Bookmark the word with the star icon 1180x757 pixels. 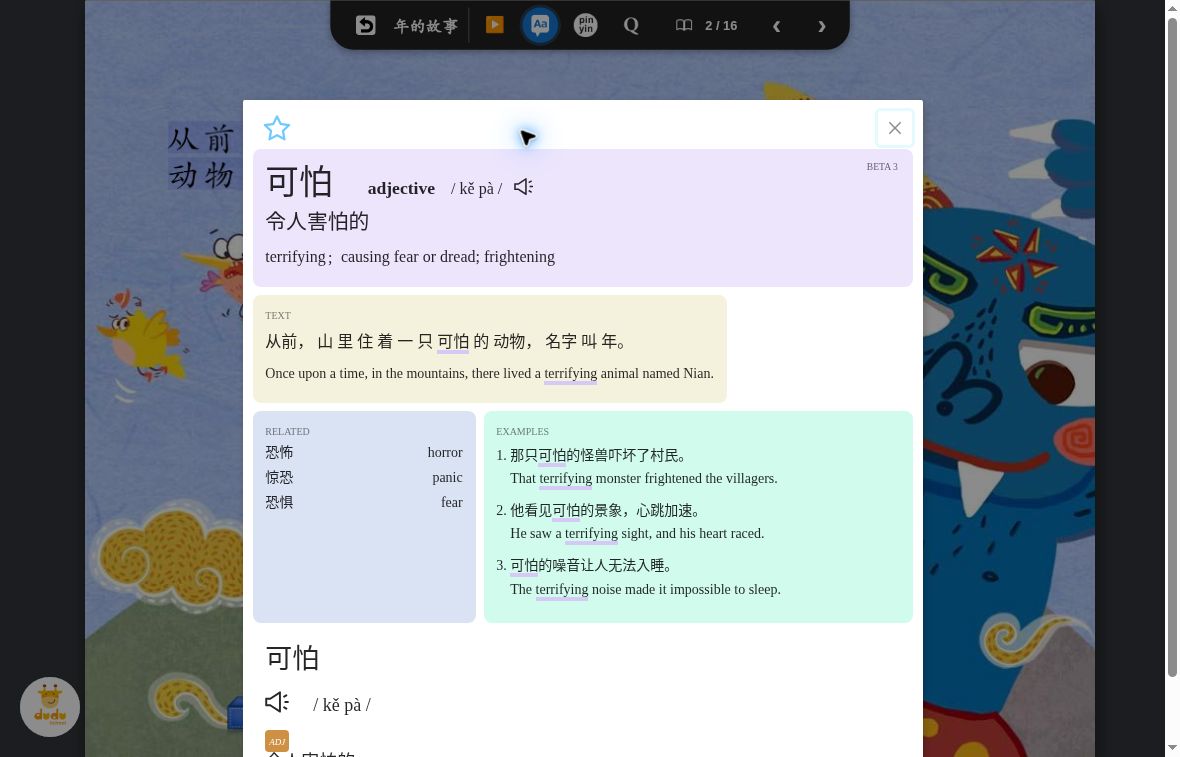276,128
